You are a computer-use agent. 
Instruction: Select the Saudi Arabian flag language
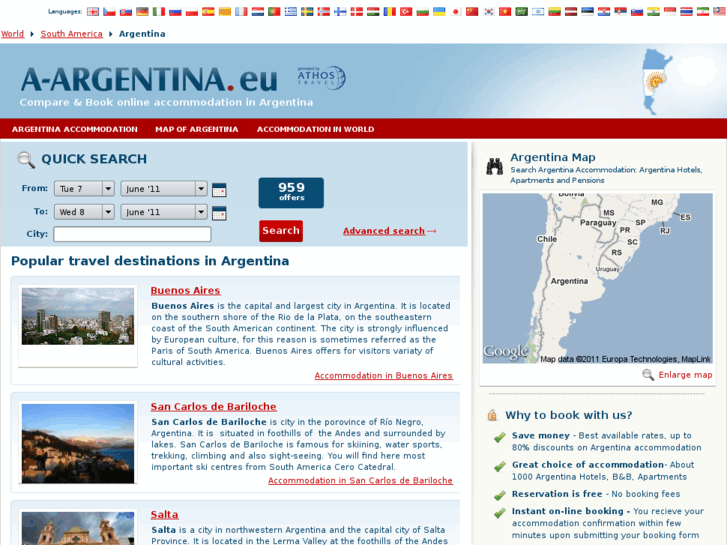[x=522, y=12]
